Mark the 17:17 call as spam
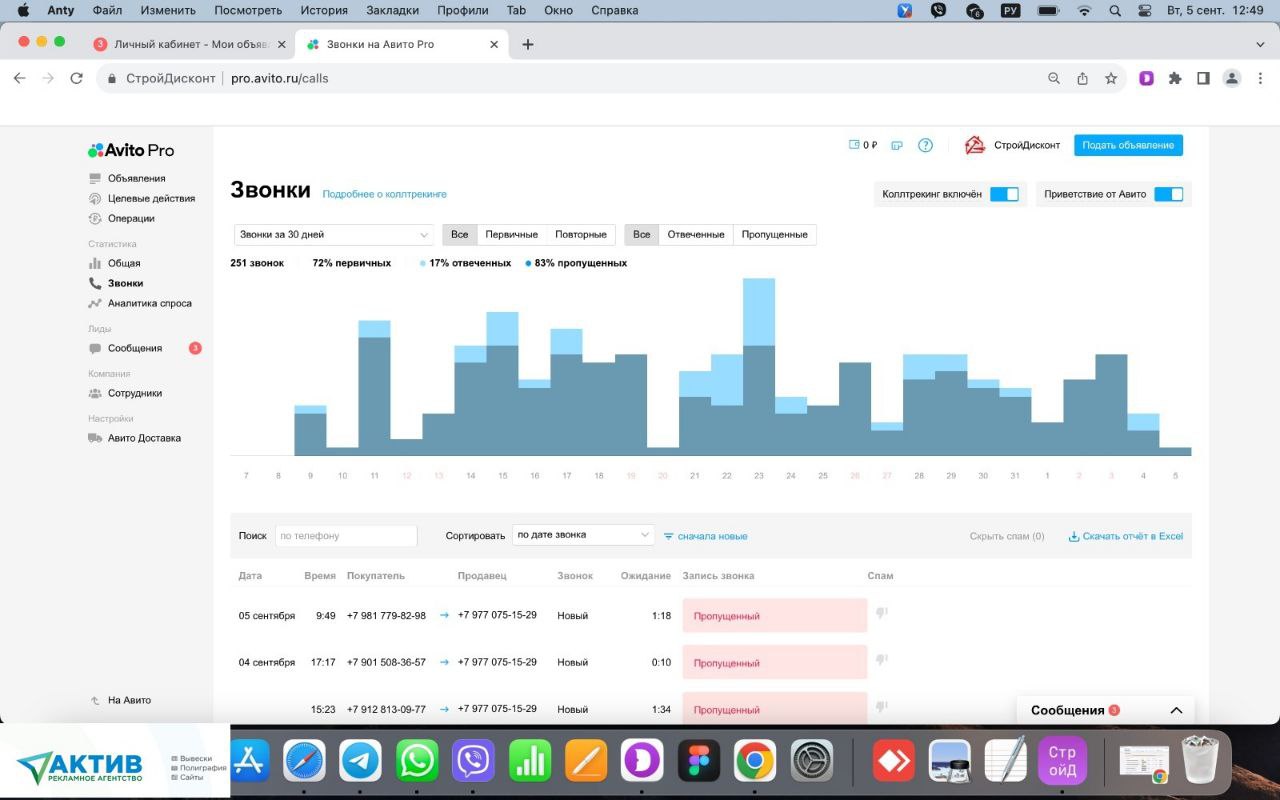This screenshot has width=1280, height=800. 881,660
